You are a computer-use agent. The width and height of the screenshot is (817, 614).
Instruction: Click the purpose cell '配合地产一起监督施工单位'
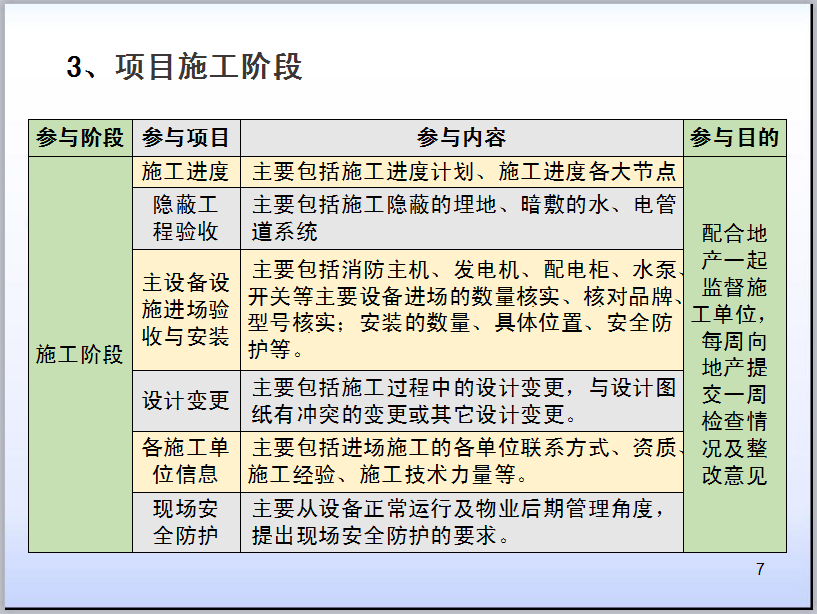(x=735, y=354)
